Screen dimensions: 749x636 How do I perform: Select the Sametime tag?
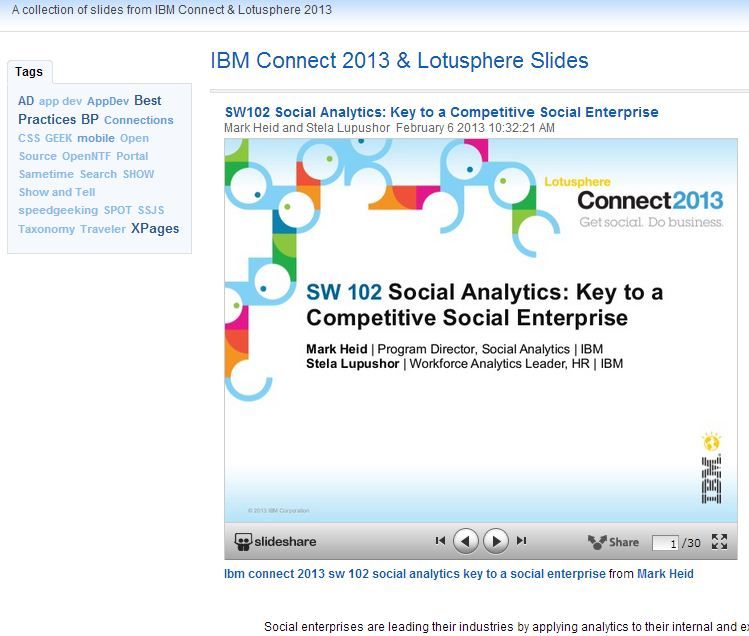click(x=46, y=174)
